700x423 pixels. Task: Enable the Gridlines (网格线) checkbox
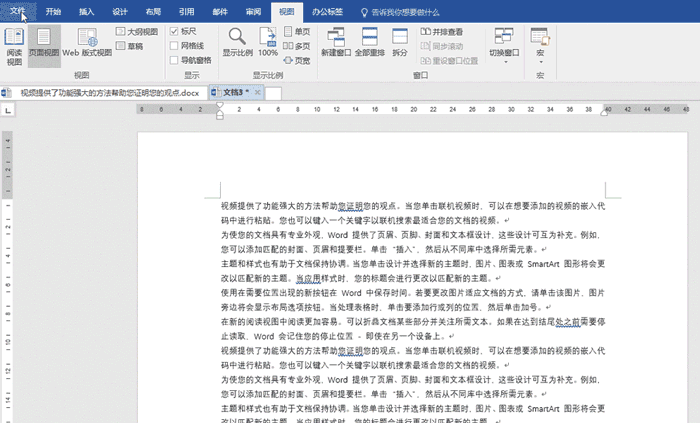click(x=174, y=46)
